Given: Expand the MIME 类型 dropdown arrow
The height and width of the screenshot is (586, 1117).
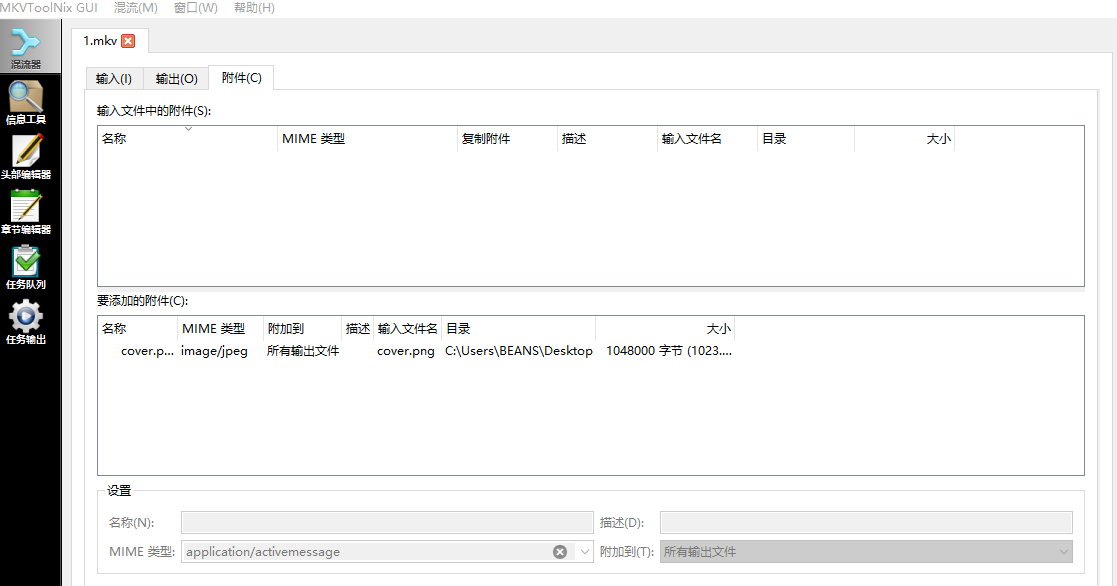Looking at the screenshot, I should pos(585,552).
